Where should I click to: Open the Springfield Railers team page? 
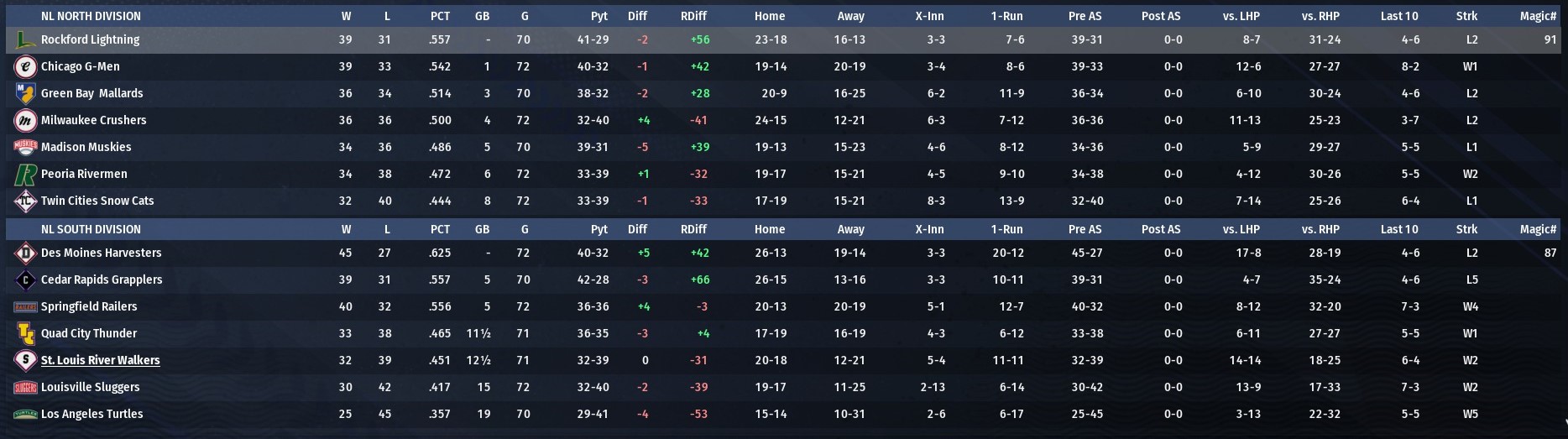click(x=89, y=306)
